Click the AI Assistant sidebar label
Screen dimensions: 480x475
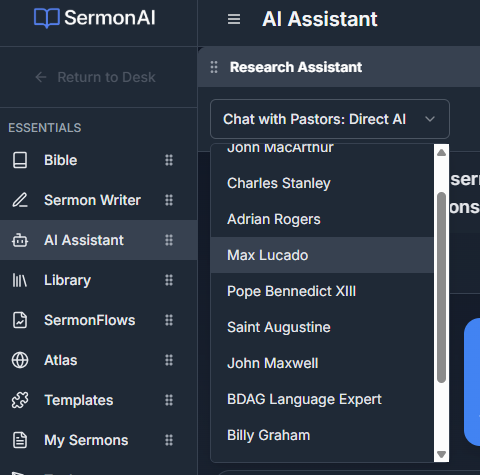84,240
